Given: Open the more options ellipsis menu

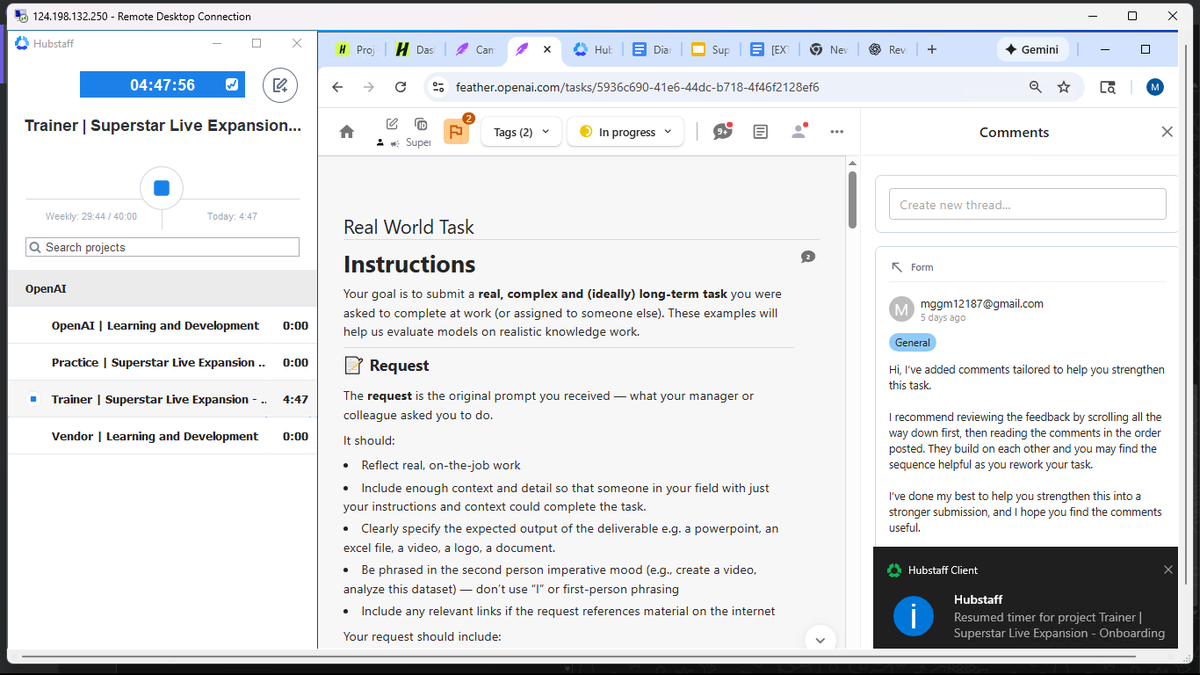Looking at the screenshot, I should pos(836,132).
